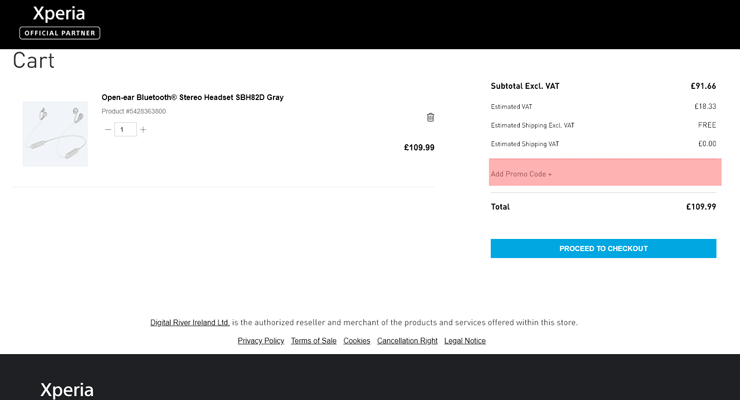This screenshot has height=400, width=740.
Task: Open the SBH82D Gray headset product thumbnail
Action: pos(55,134)
